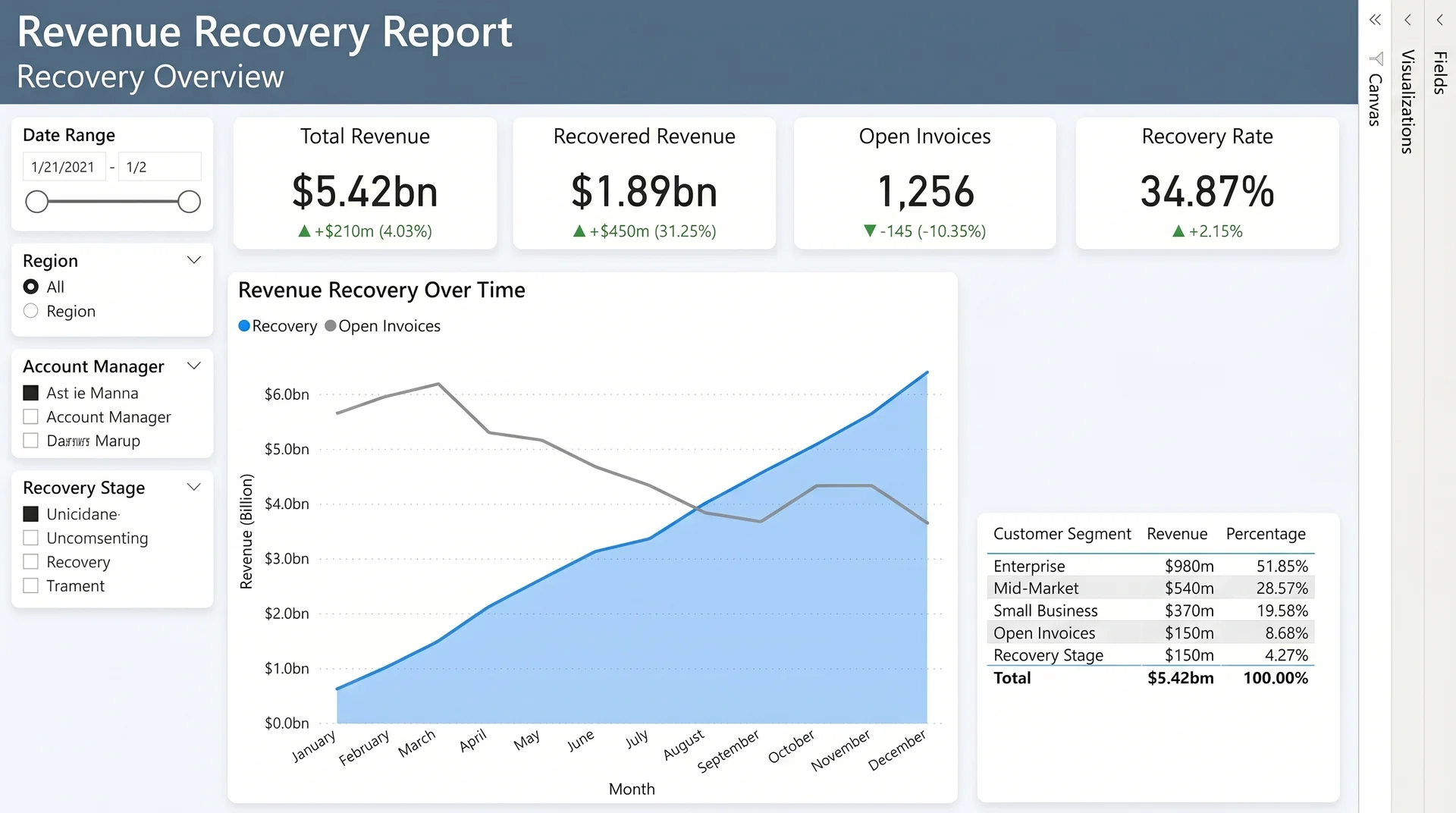Uncheck the Ast ie Manna checkbox
The image size is (1456, 813).
(31, 393)
